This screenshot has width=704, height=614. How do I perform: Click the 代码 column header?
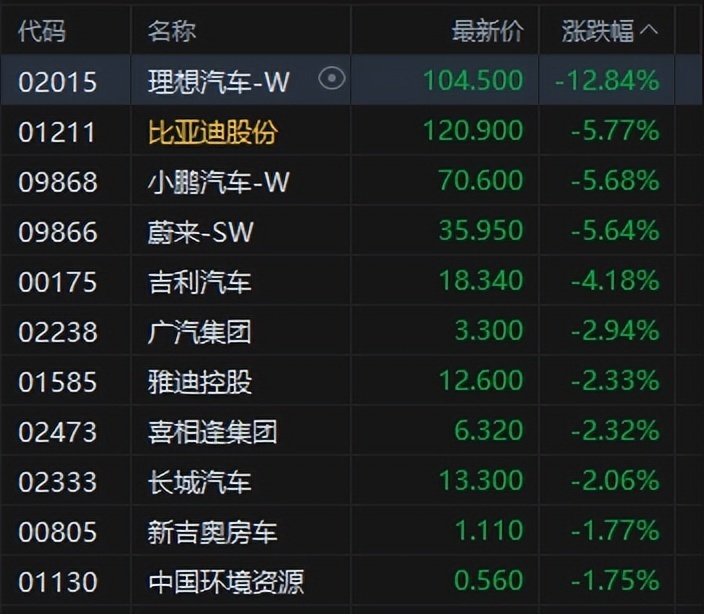42,31
